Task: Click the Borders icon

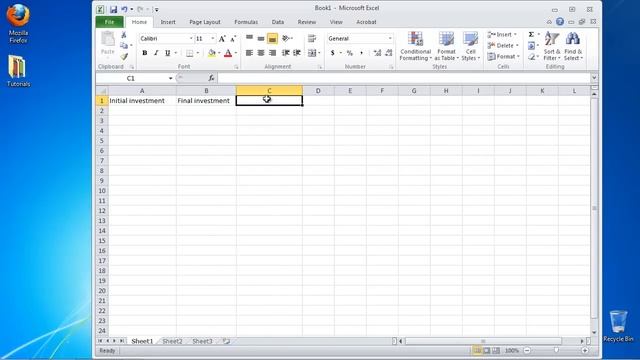Action: pyautogui.click(x=189, y=53)
